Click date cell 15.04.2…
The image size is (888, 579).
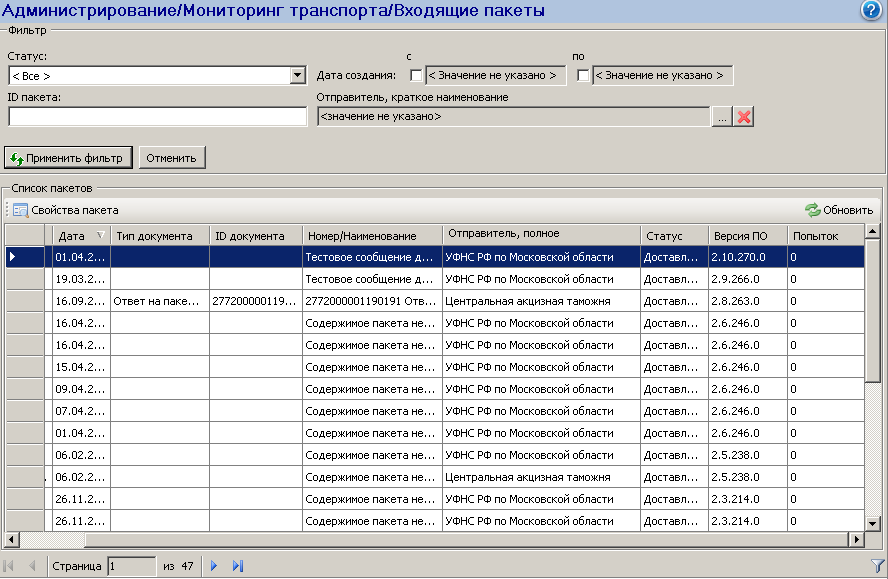point(81,367)
